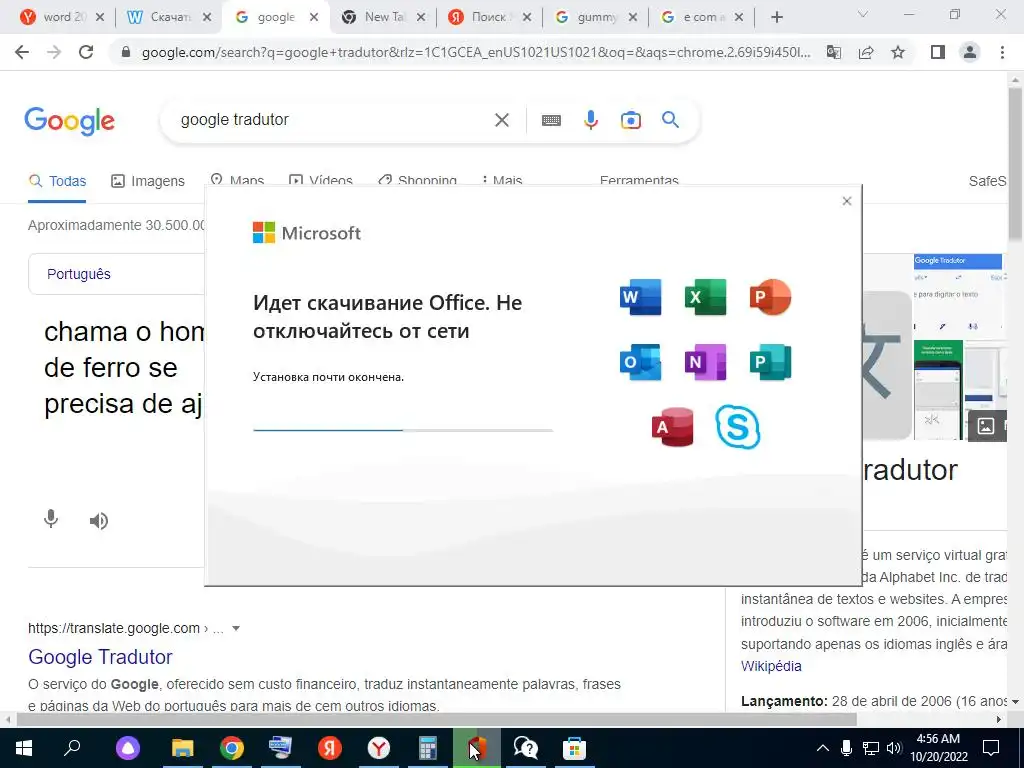Switch to the 'Поиск' Yandex tab
Viewport: 1024px width, 768px height.
(x=488, y=17)
